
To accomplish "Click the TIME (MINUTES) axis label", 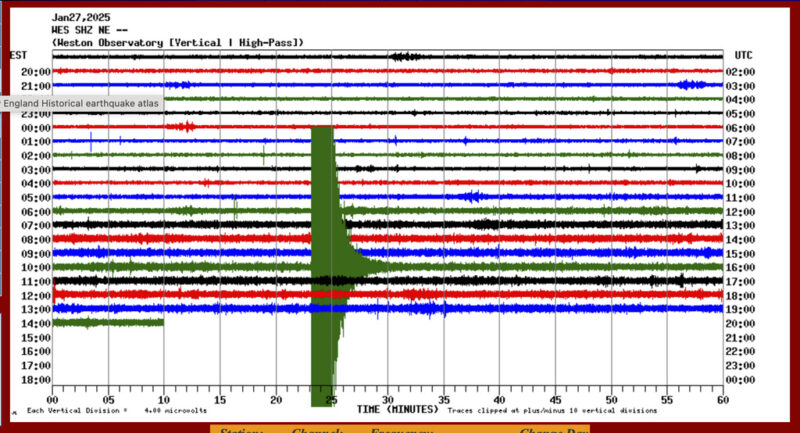I will click(397, 410).
